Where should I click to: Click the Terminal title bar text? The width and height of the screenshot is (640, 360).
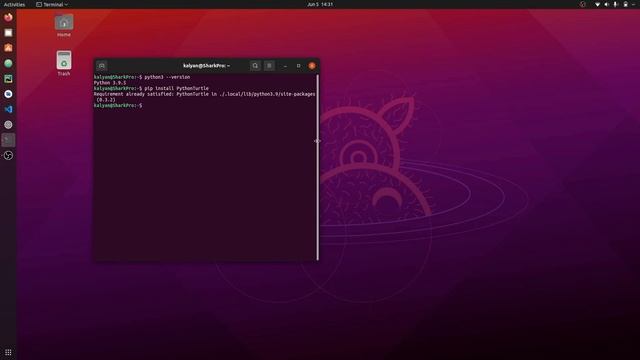coord(207,66)
